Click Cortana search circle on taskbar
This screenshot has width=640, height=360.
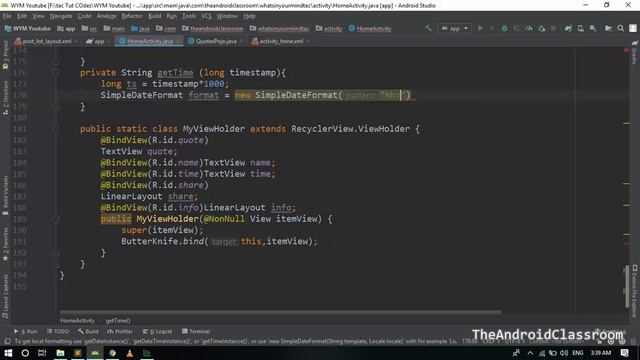[25, 353]
